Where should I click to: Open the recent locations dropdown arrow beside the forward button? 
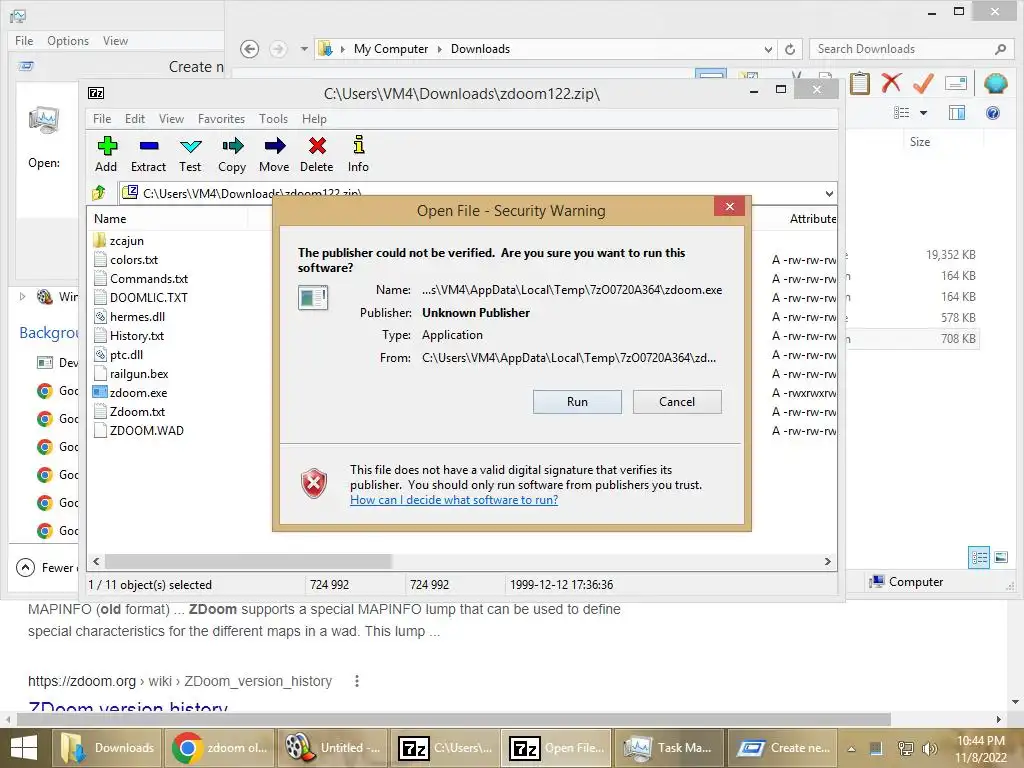pos(304,49)
